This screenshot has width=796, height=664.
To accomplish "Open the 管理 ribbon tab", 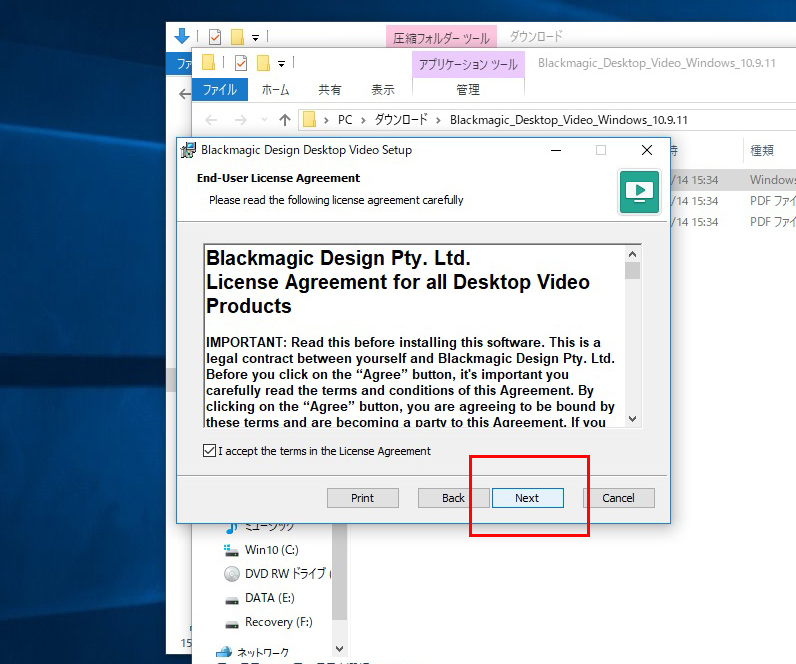I will tap(468, 90).
